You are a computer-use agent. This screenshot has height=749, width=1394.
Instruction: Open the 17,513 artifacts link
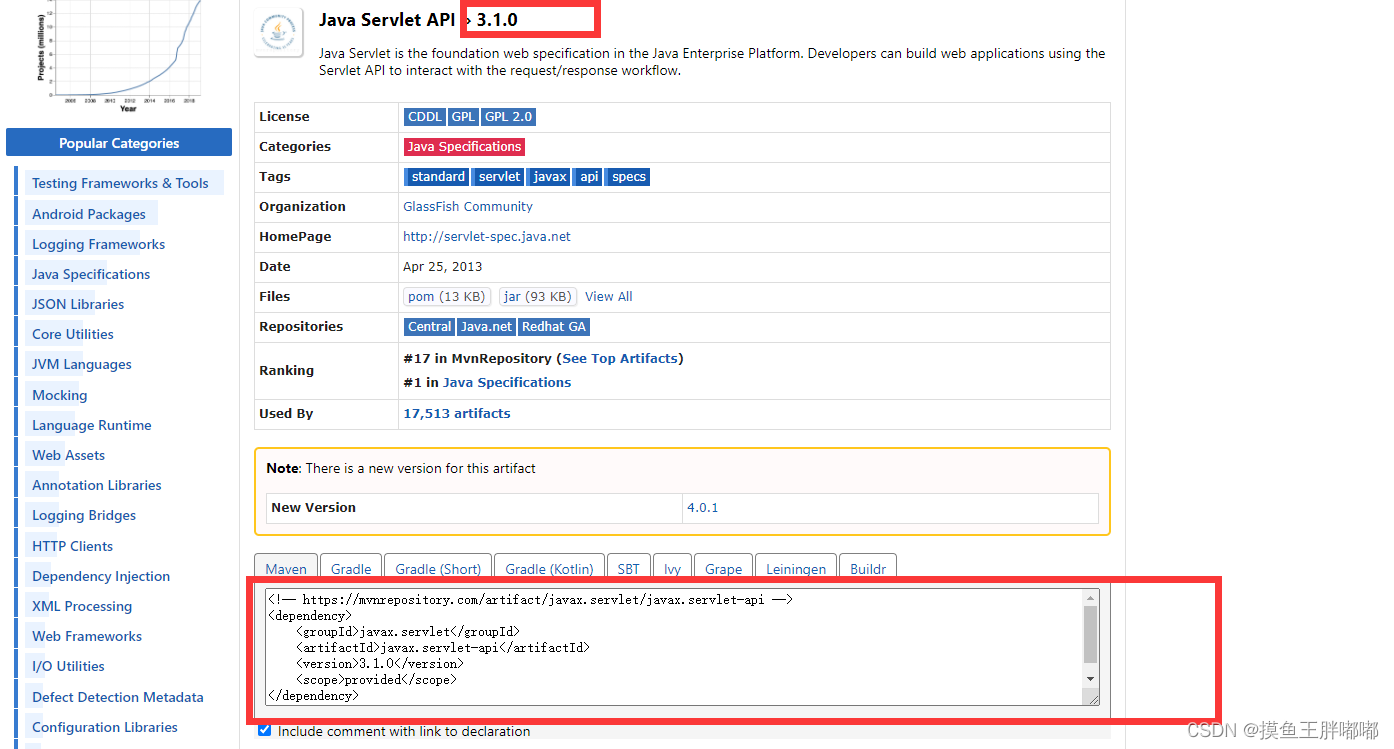point(457,413)
